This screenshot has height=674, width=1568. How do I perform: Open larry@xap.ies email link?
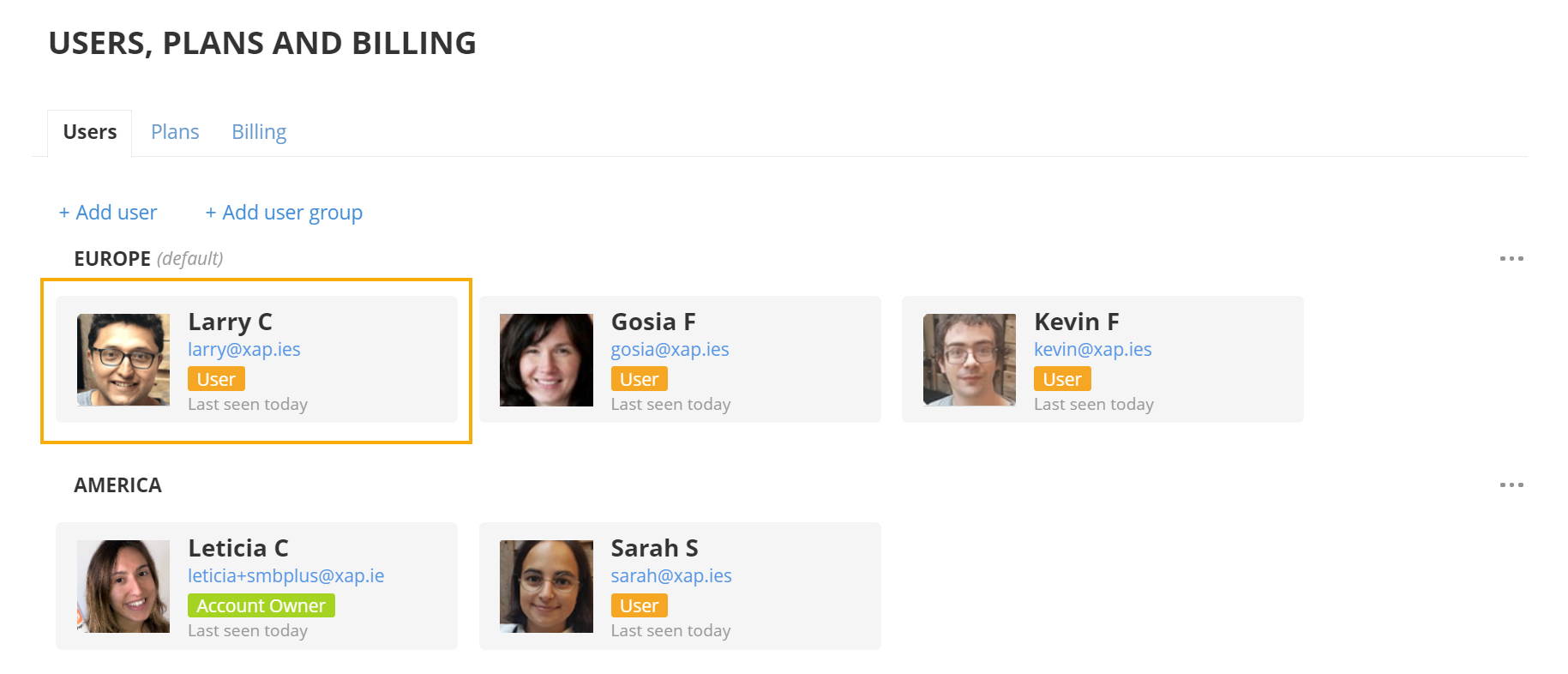point(244,349)
